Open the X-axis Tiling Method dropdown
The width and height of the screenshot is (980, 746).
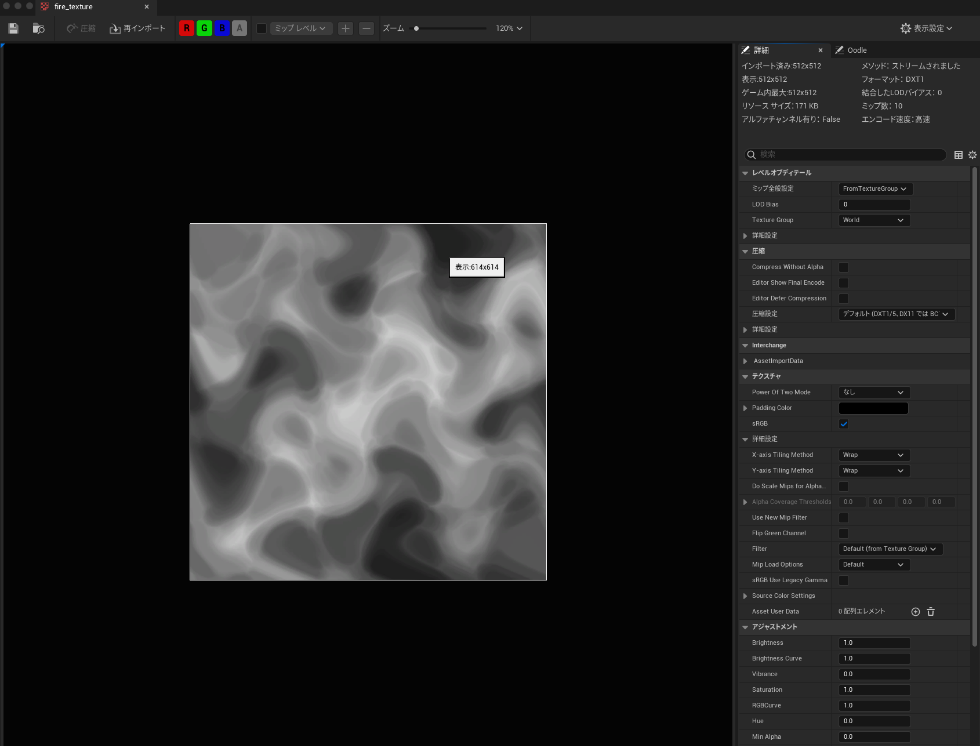click(x=871, y=454)
